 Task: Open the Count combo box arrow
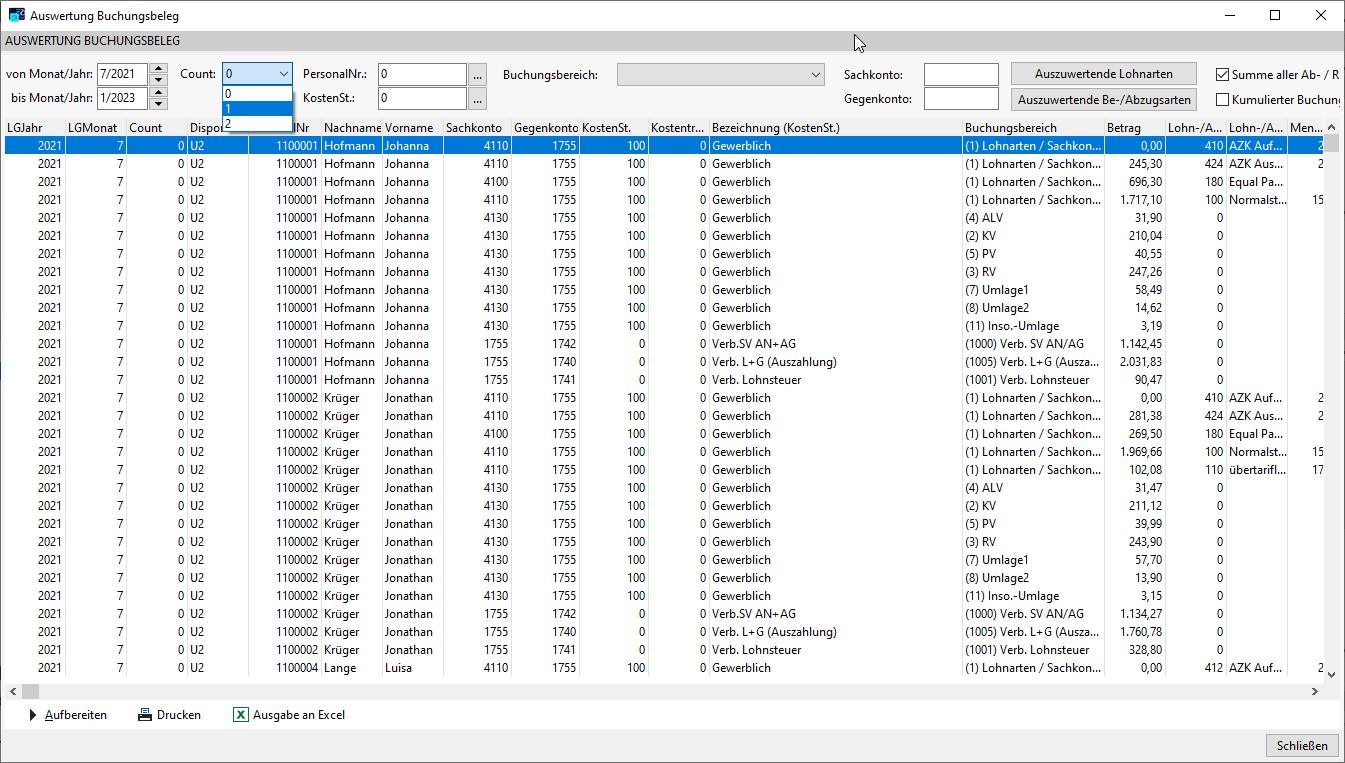[x=284, y=74]
